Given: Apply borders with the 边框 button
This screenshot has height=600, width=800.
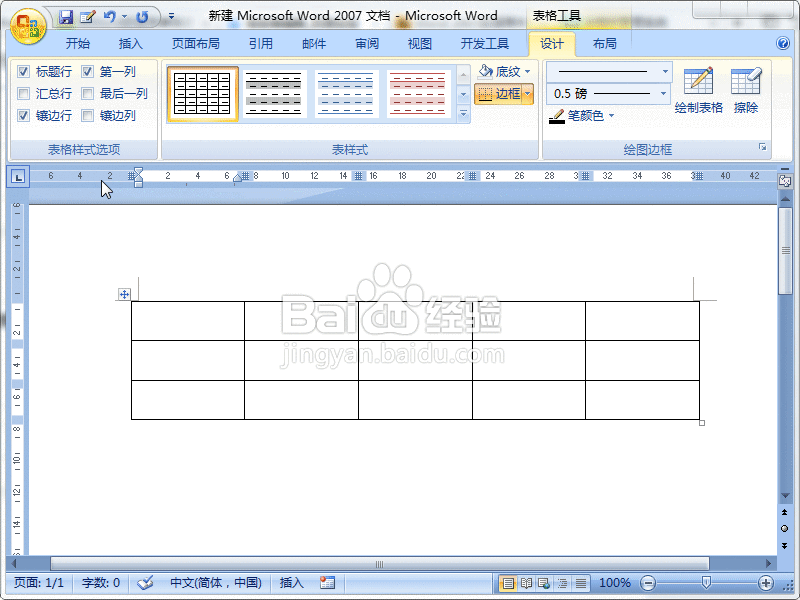Looking at the screenshot, I should click(498, 94).
